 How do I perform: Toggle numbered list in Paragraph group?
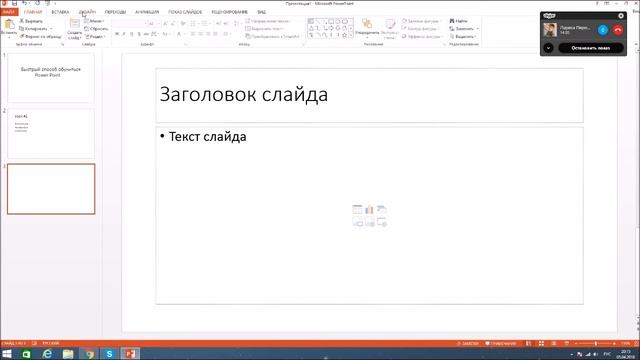pyautogui.click(x=205, y=24)
